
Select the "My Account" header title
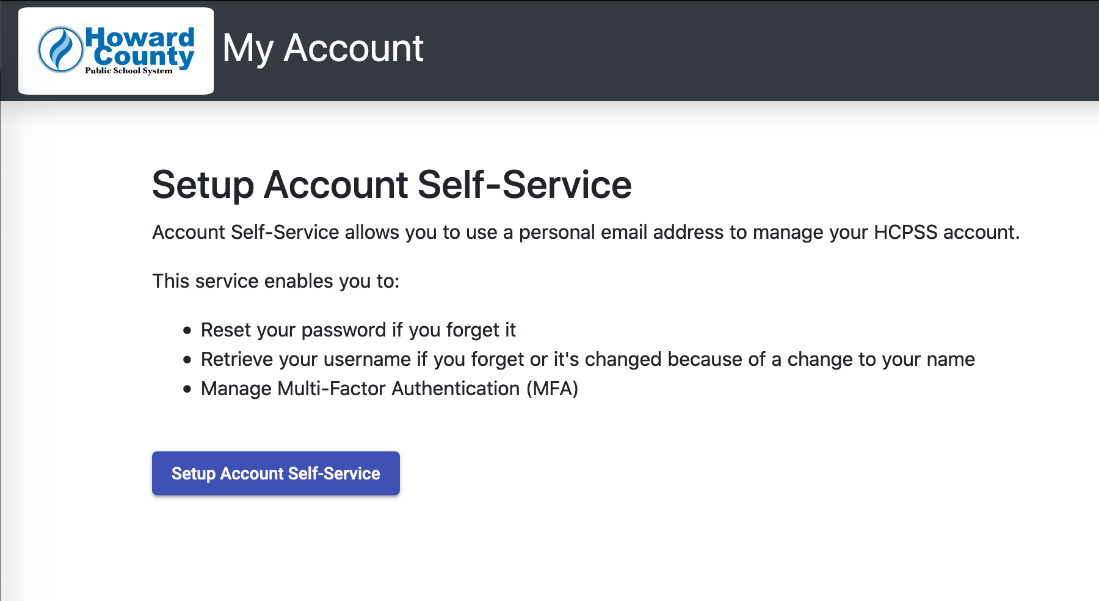(x=322, y=48)
